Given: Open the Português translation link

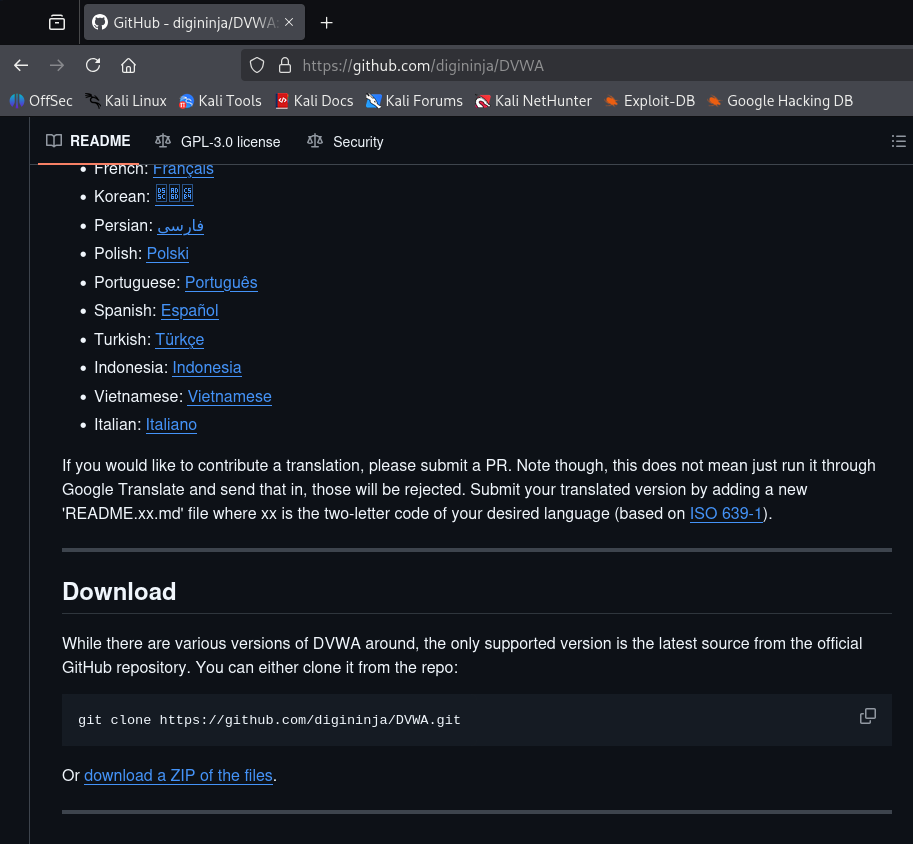Looking at the screenshot, I should click(x=221, y=282).
